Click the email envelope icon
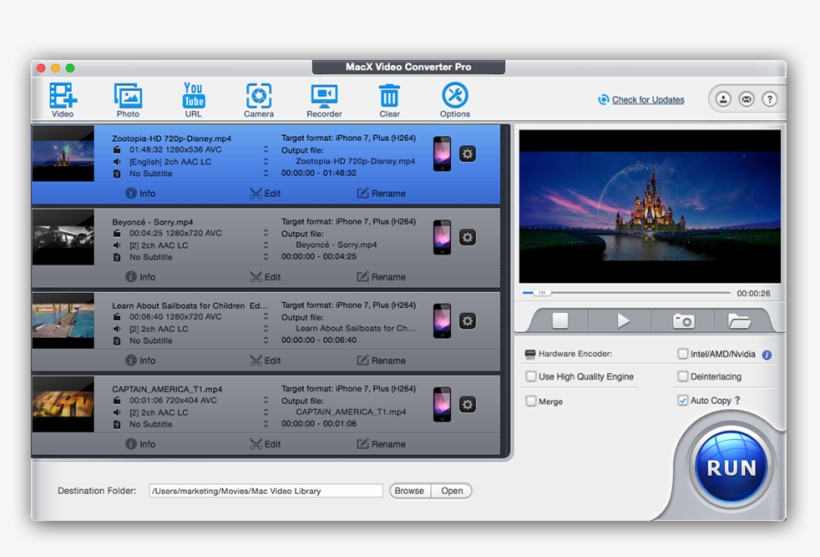 tap(746, 99)
